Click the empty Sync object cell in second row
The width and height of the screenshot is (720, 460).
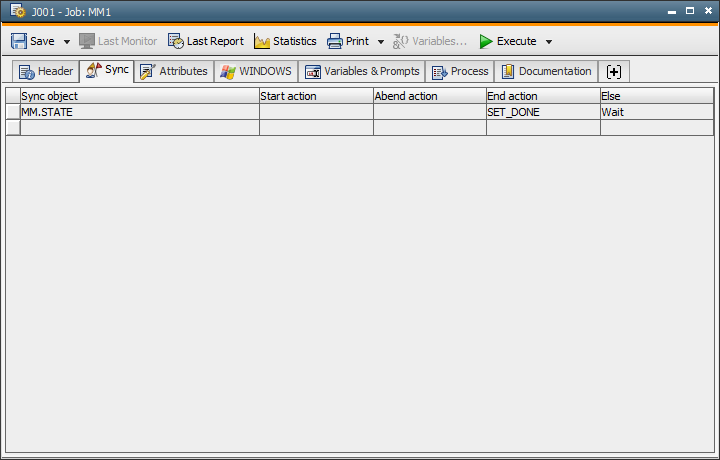140,128
